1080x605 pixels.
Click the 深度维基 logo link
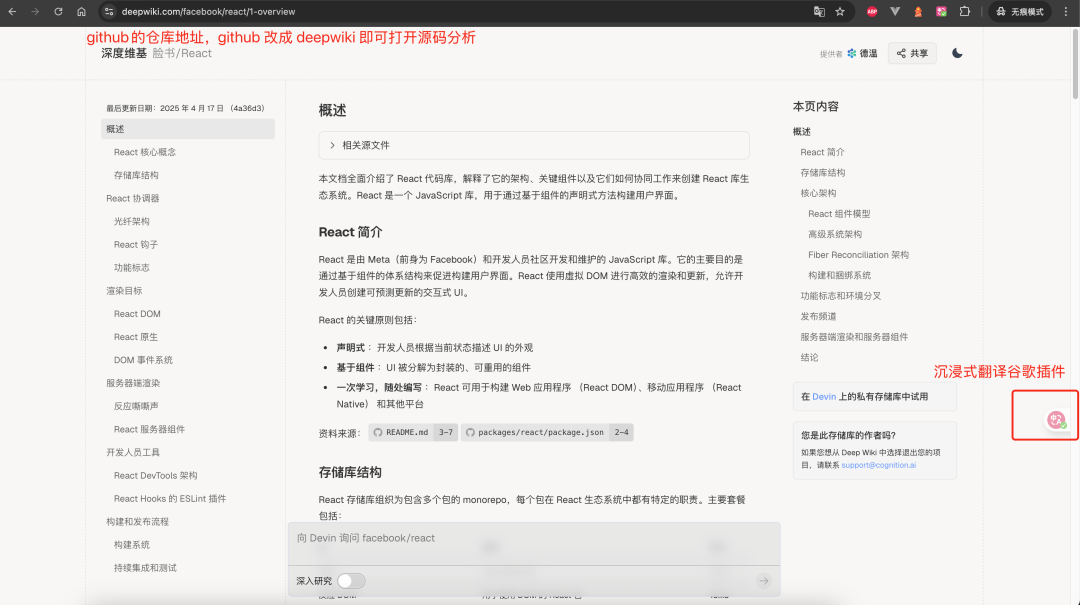124,53
